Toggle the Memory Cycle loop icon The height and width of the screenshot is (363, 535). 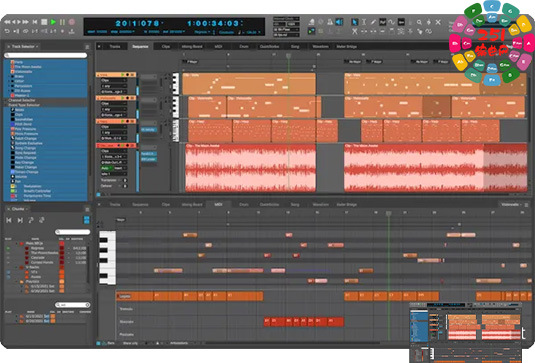25,31
